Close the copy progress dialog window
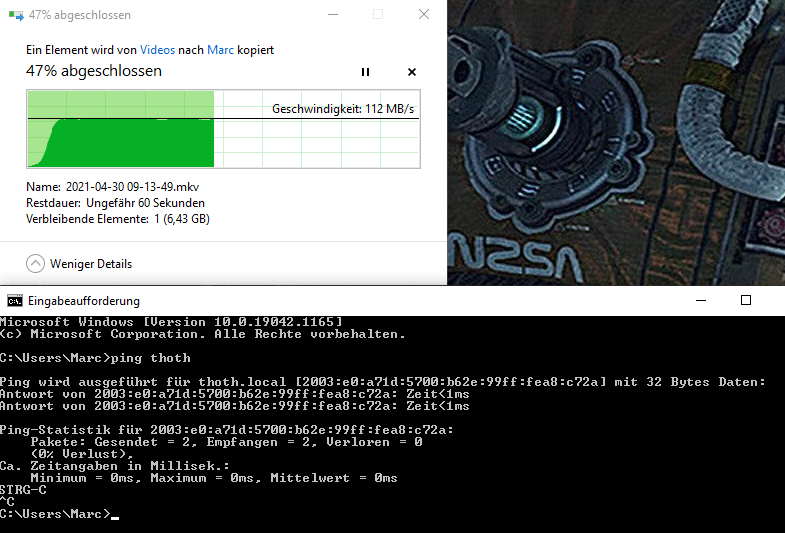785x533 pixels. click(x=424, y=15)
